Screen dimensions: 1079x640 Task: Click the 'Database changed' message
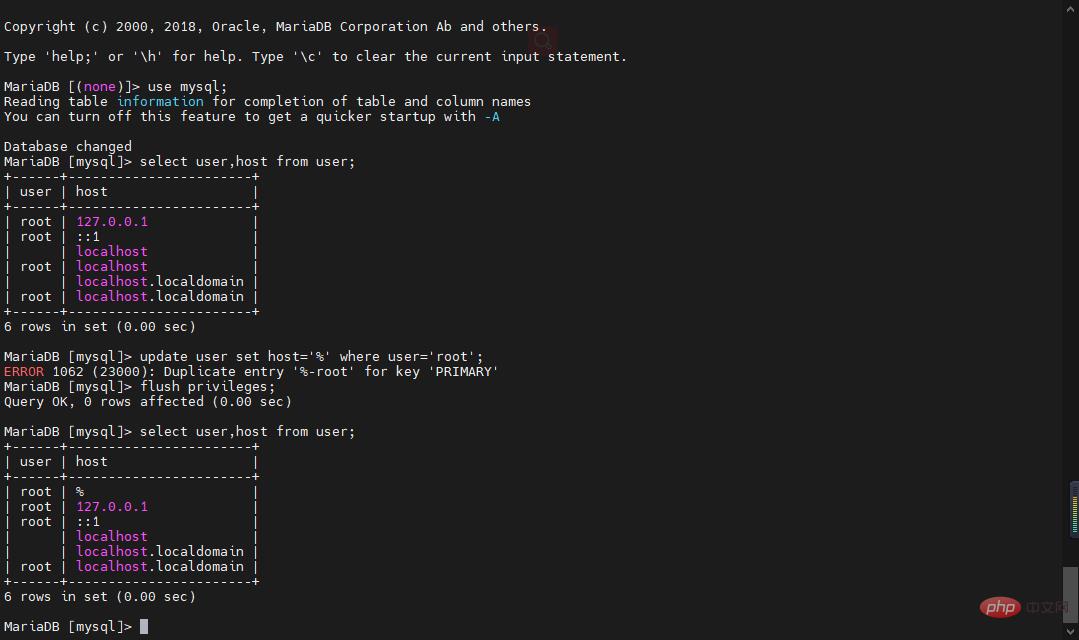pyautogui.click(x=67, y=147)
